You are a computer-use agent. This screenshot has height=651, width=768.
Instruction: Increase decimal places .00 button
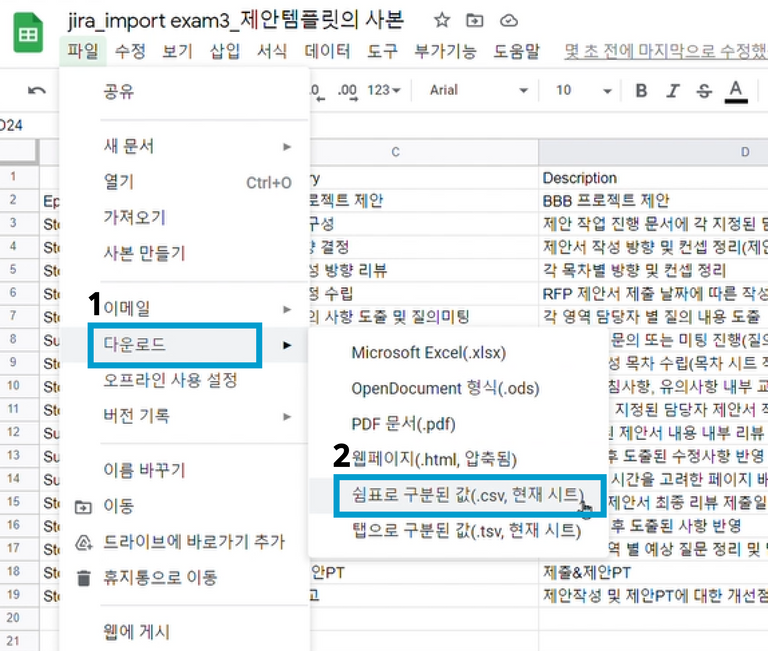coord(347,91)
